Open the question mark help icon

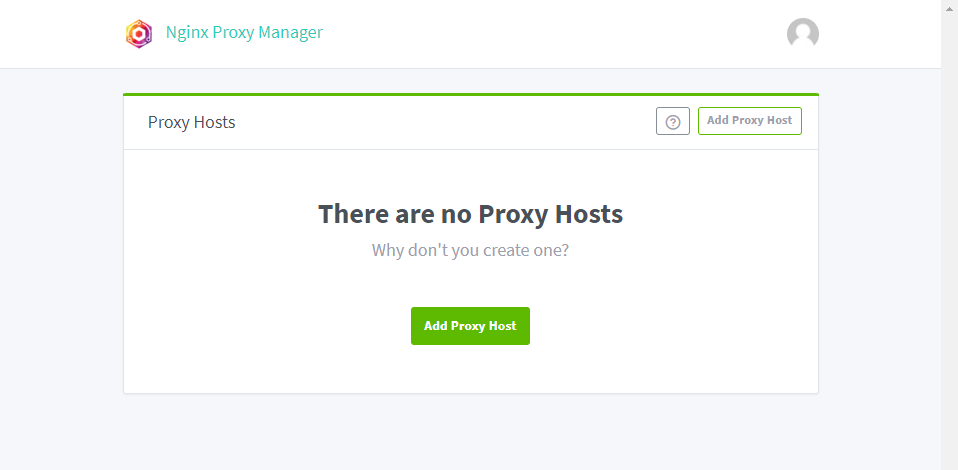673,121
